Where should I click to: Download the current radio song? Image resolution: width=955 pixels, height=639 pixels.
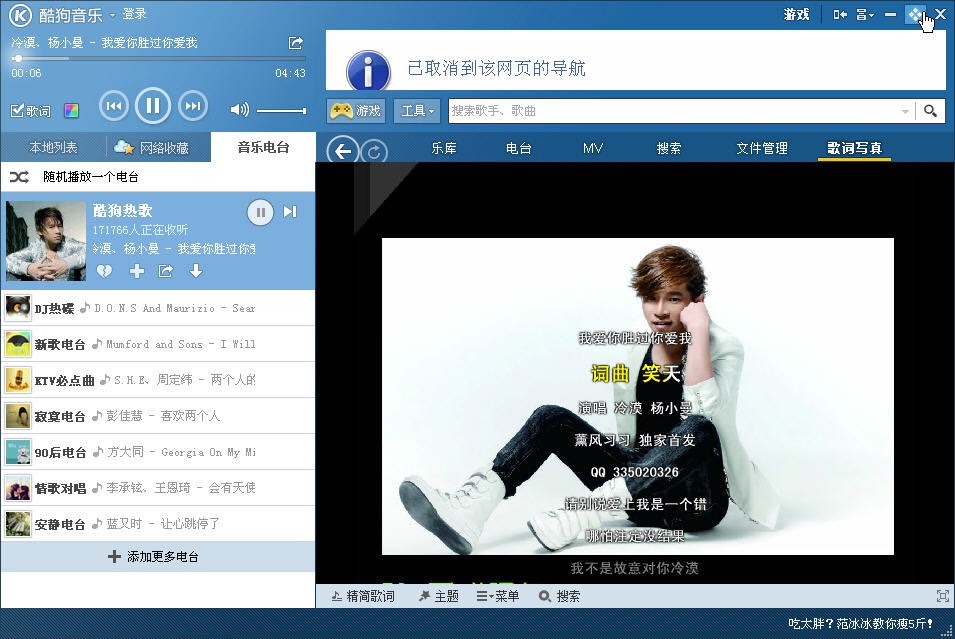click(x=196, y=271)
